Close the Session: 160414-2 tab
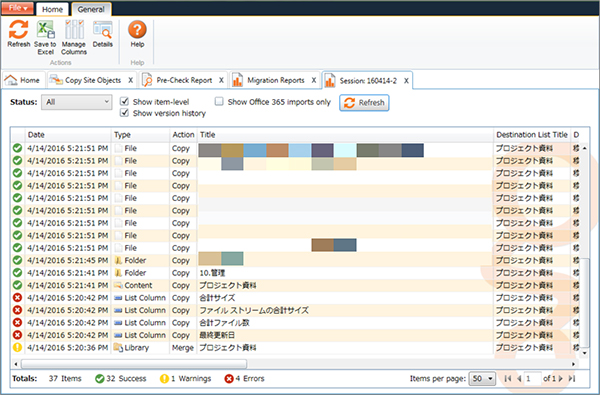Image resolution: width=600 pixels, height=395 pixels. [406, 81]
